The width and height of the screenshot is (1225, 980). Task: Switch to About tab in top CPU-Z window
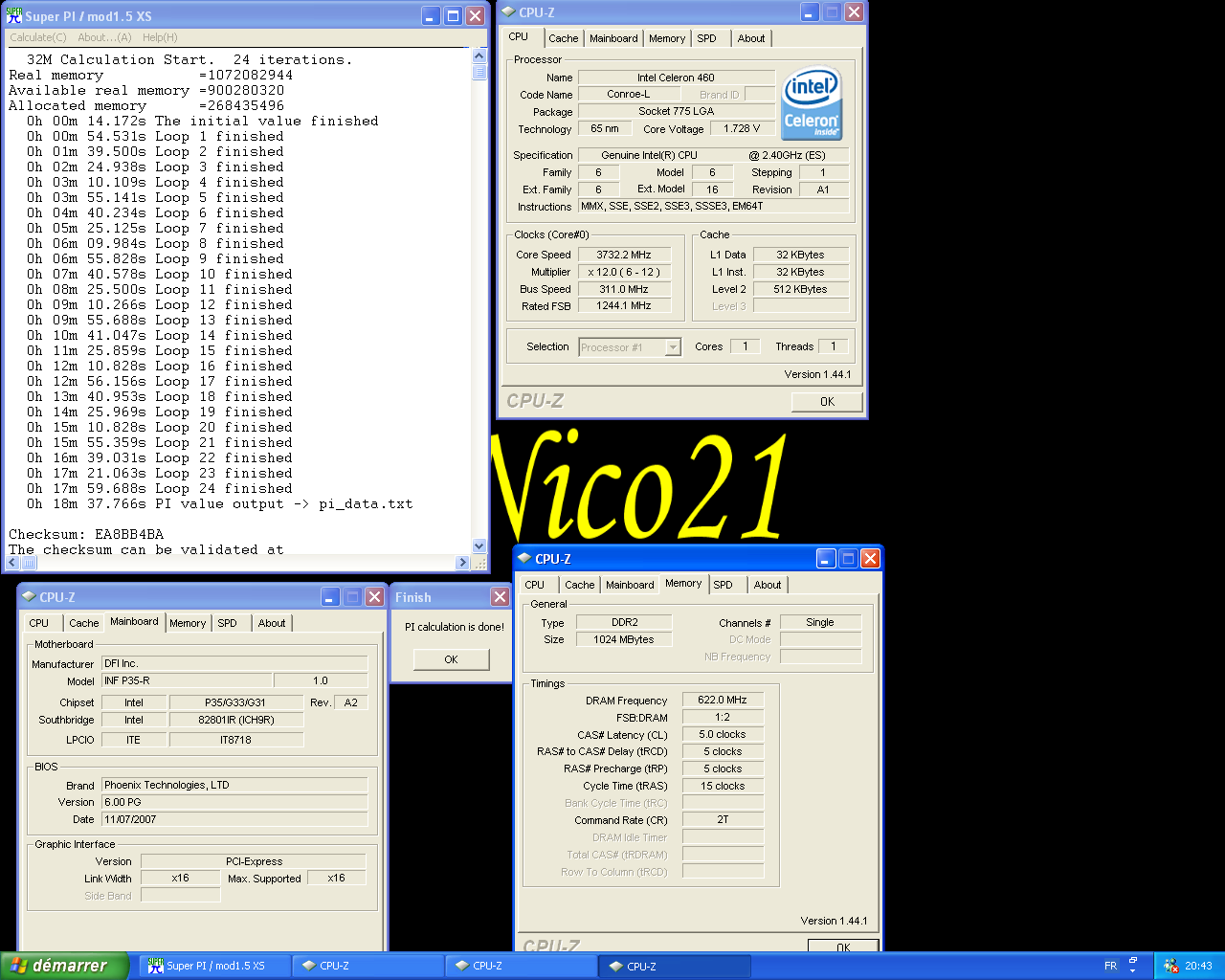[751, 38]
